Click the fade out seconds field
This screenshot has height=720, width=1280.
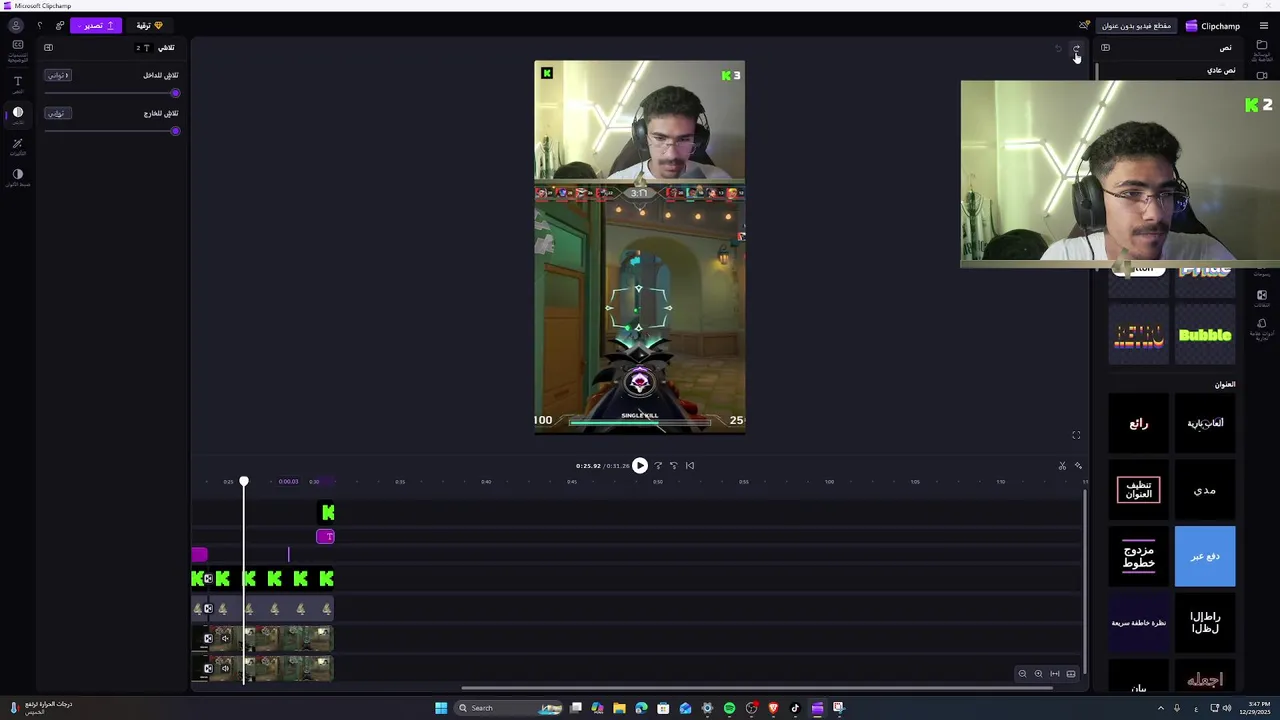58,113
